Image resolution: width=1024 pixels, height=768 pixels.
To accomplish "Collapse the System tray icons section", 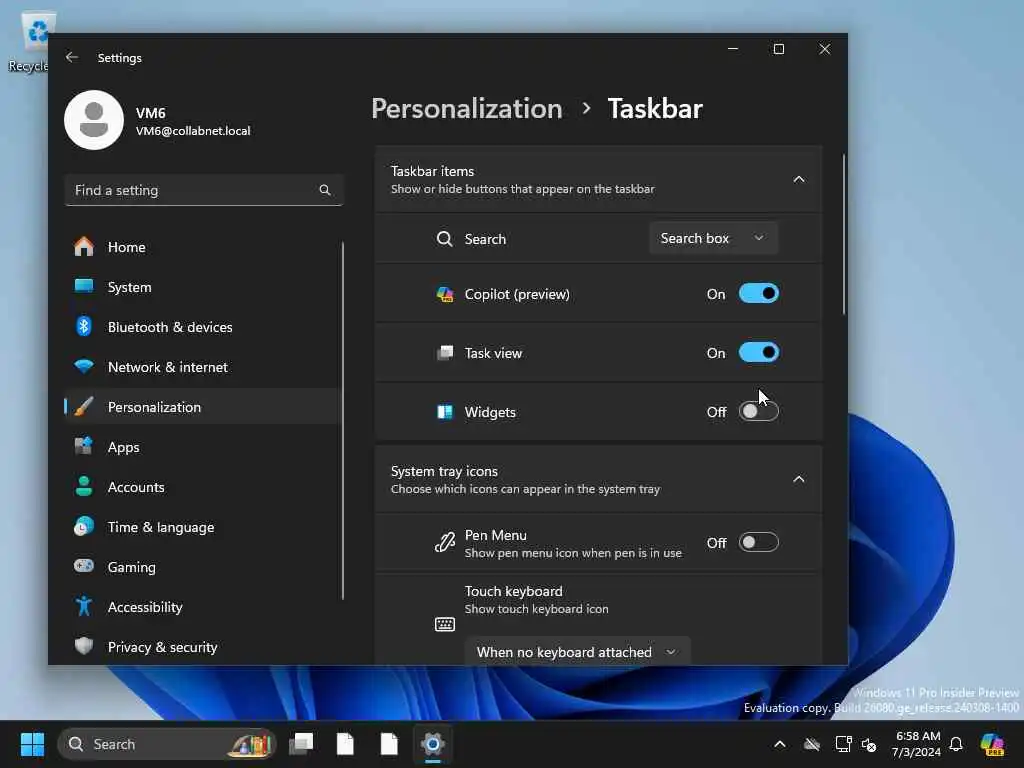I will (799, 479).
